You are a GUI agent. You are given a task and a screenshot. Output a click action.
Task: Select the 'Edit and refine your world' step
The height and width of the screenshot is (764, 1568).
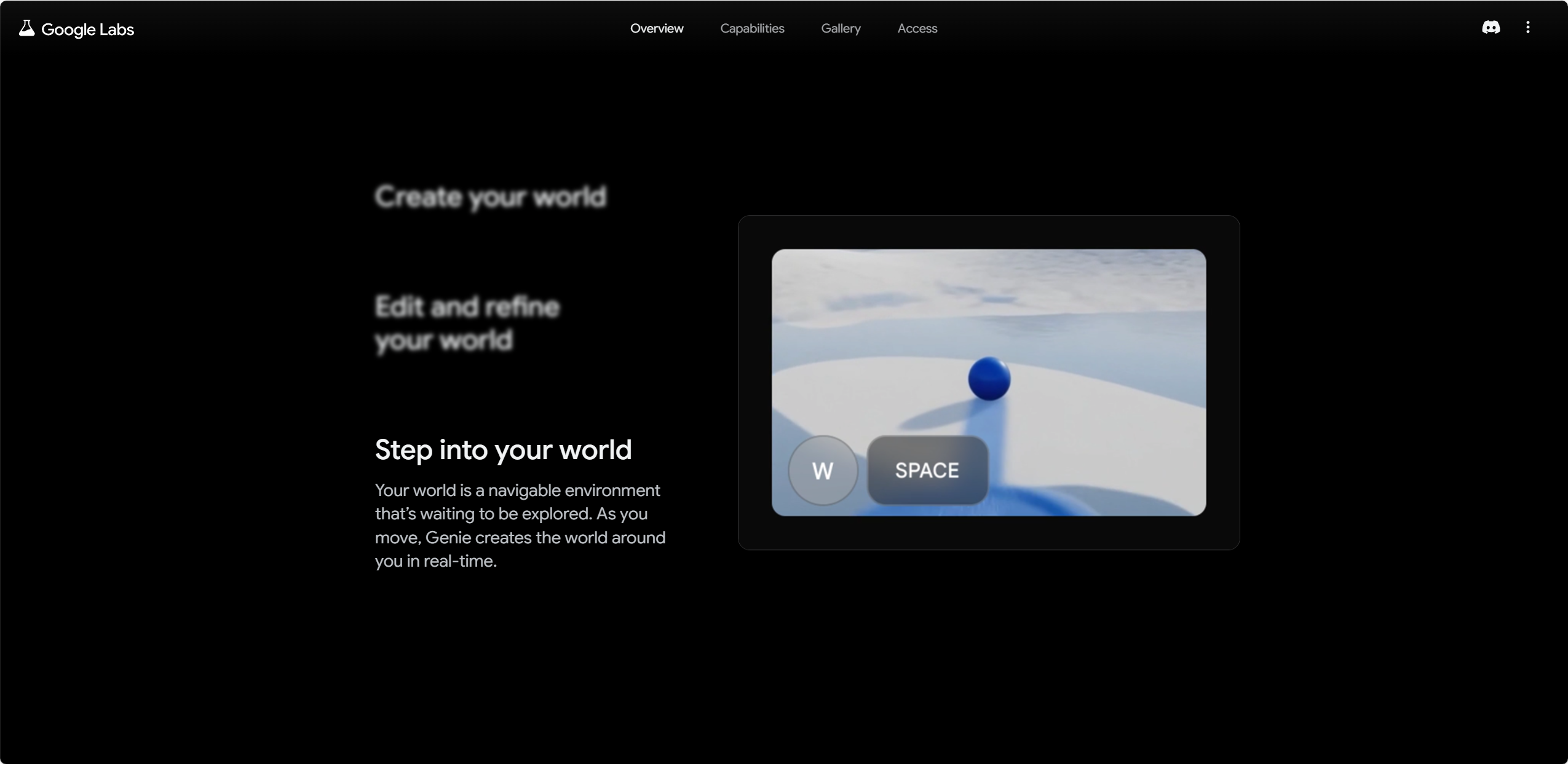(467, 323)
